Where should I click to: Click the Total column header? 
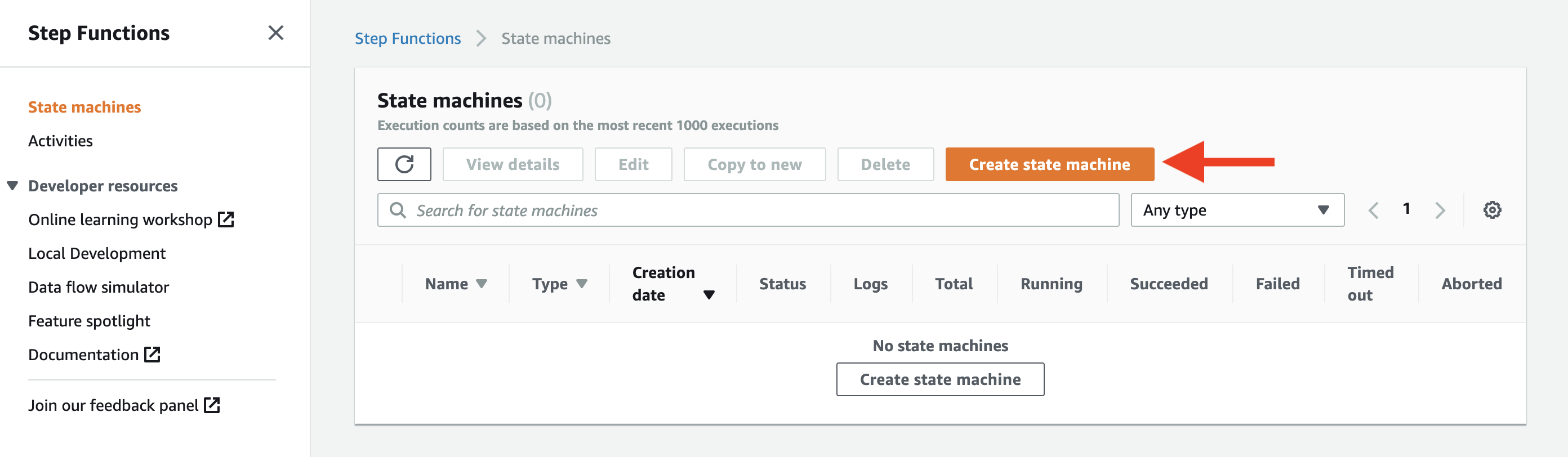click(x=954, y=284)
